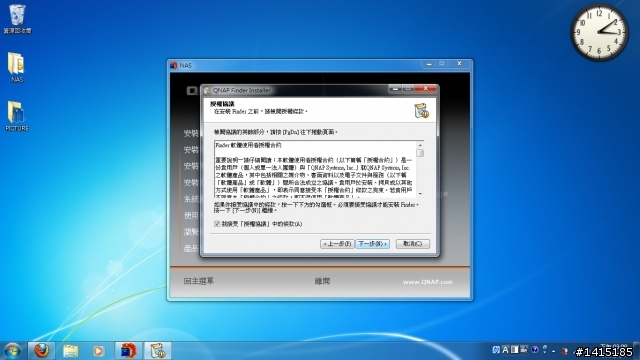The height and width of the screenshot is (360, 640).
Task: Maximize the NAS window
Action: pyautogui.click(x=442, y=64)
